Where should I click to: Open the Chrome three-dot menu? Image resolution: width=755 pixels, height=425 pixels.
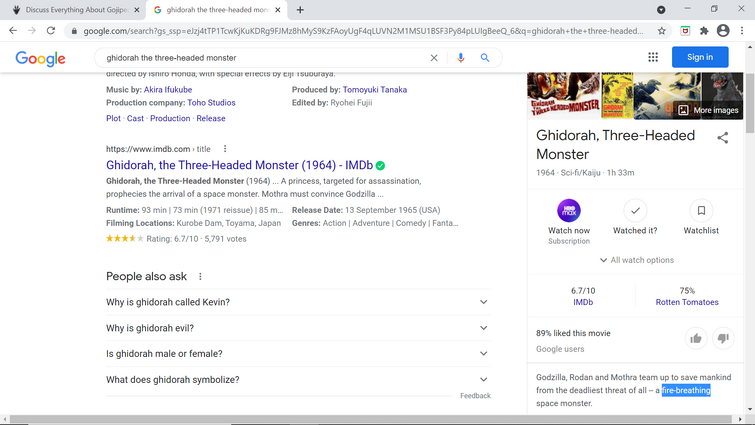(x=742, y=31)
